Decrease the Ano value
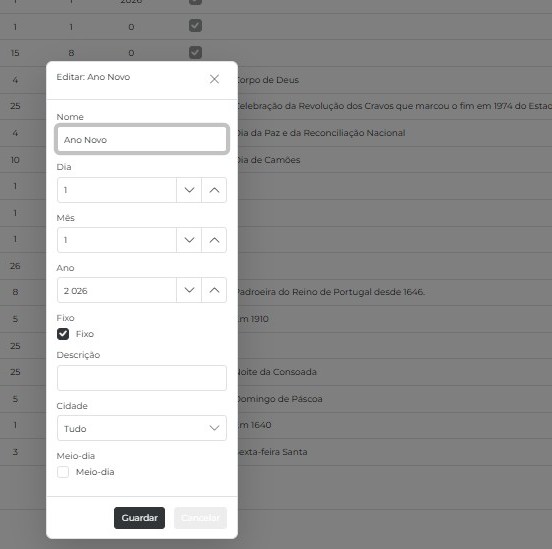552x549 pixels. (x=189, y=290)
